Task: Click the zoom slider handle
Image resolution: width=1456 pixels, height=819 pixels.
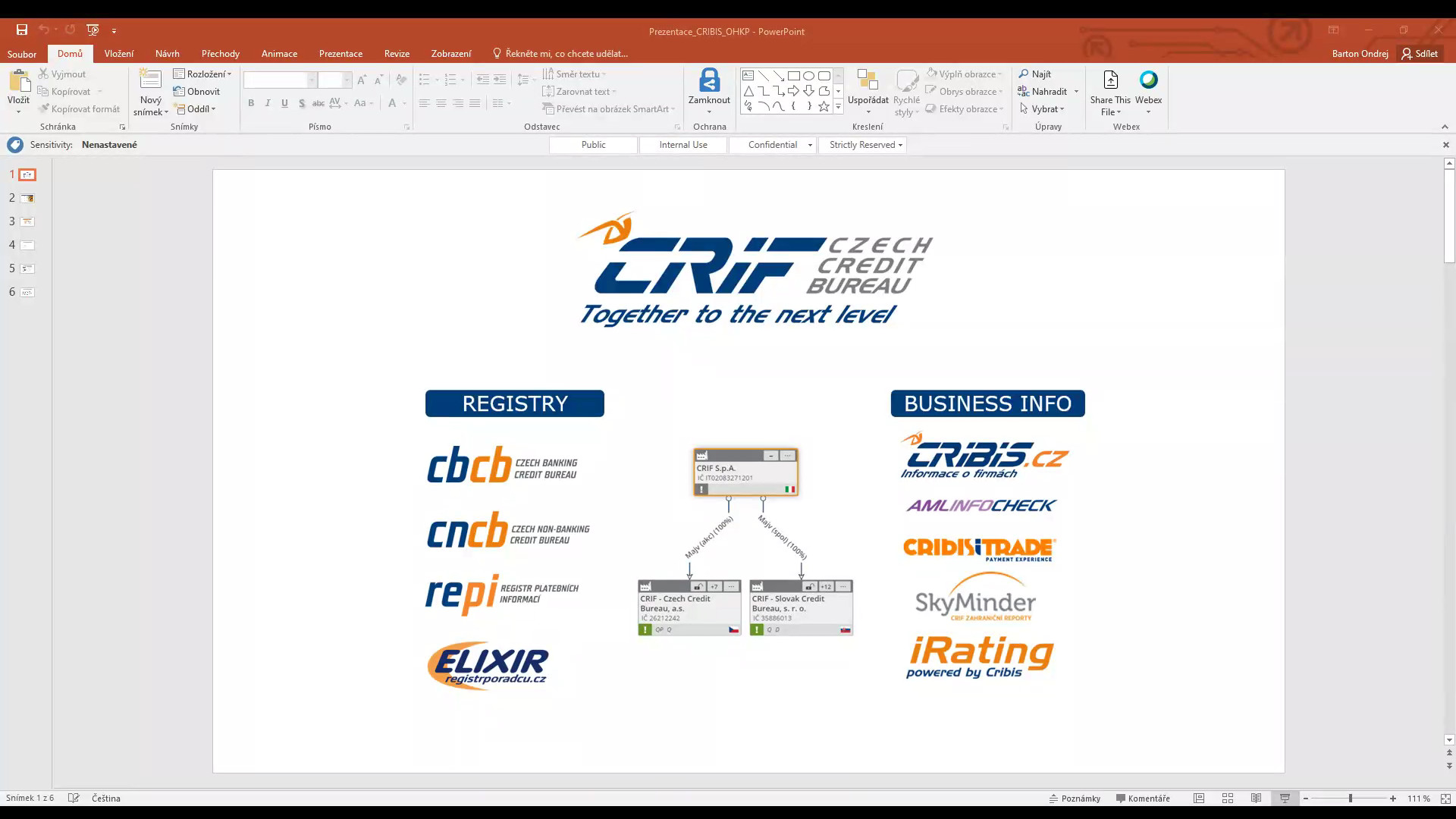Action: [1350, 798]
